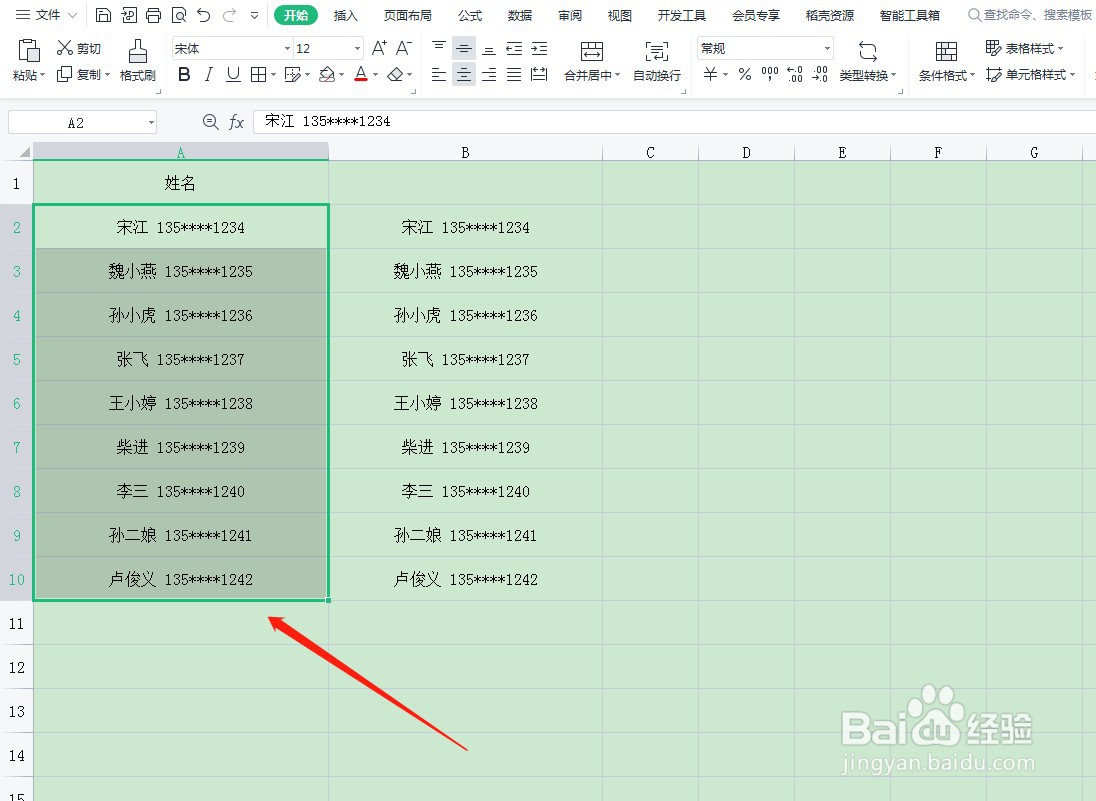Click the Copy (复制) button
Viewport: 1096px width, 801px height.
pos(82,74)
